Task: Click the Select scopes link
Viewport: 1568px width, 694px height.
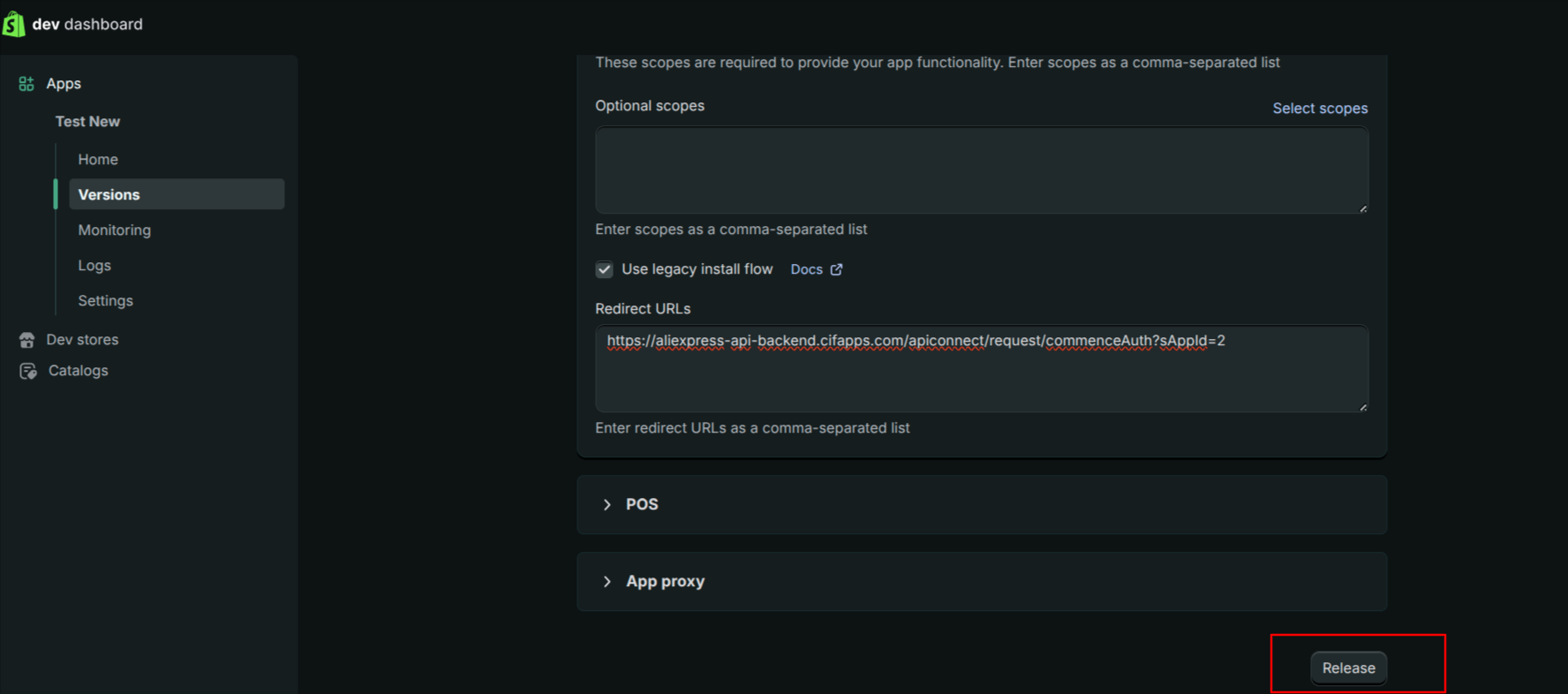Action: click(1319, 109)
